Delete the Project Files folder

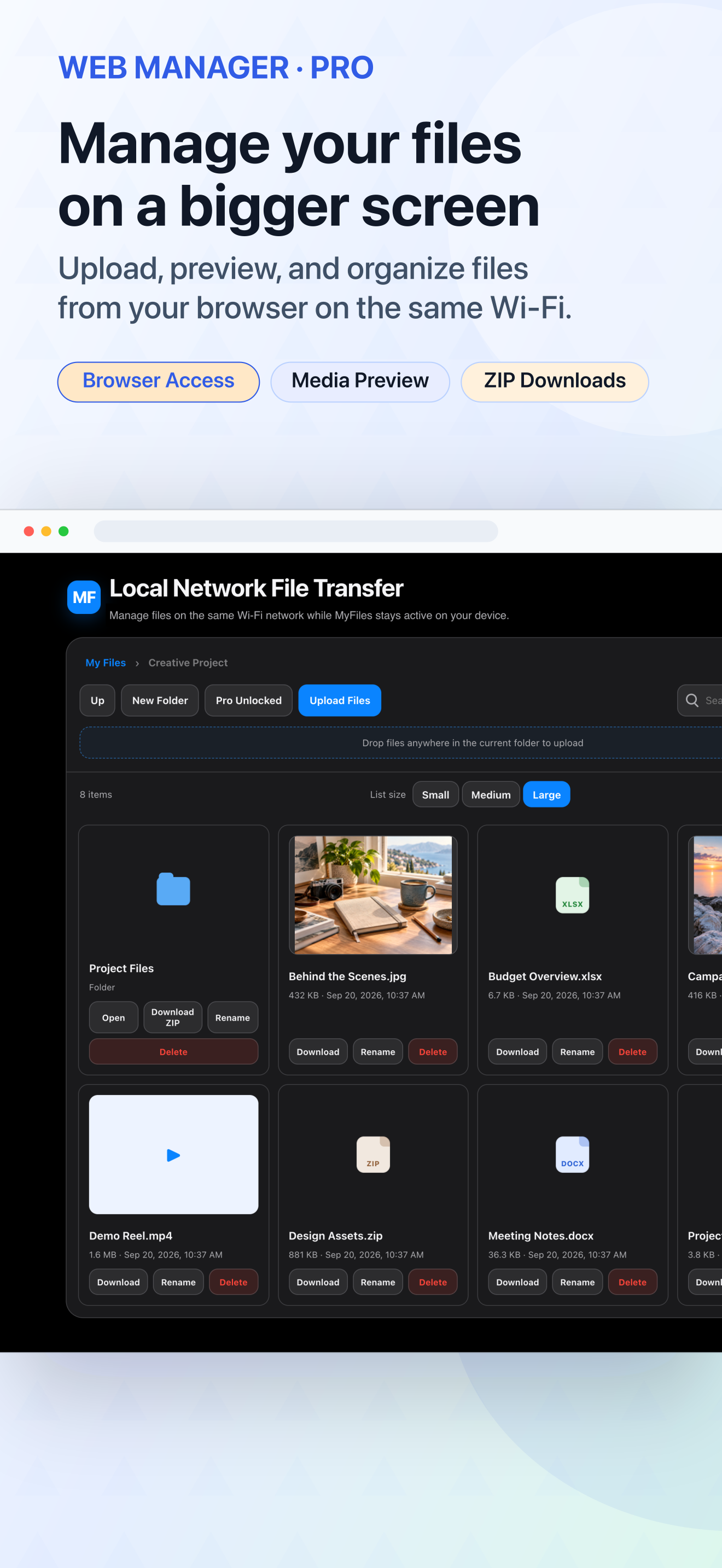pos(173,1051)
